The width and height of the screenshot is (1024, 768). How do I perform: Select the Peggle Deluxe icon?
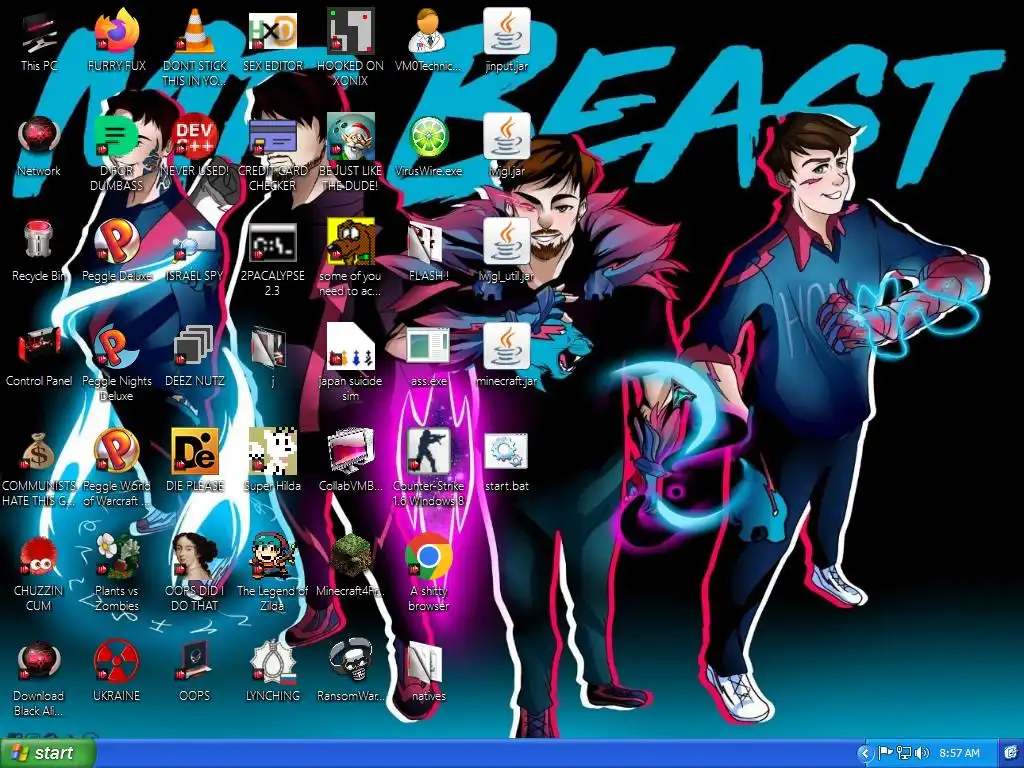pyautogui.click(x=116, y=242)
